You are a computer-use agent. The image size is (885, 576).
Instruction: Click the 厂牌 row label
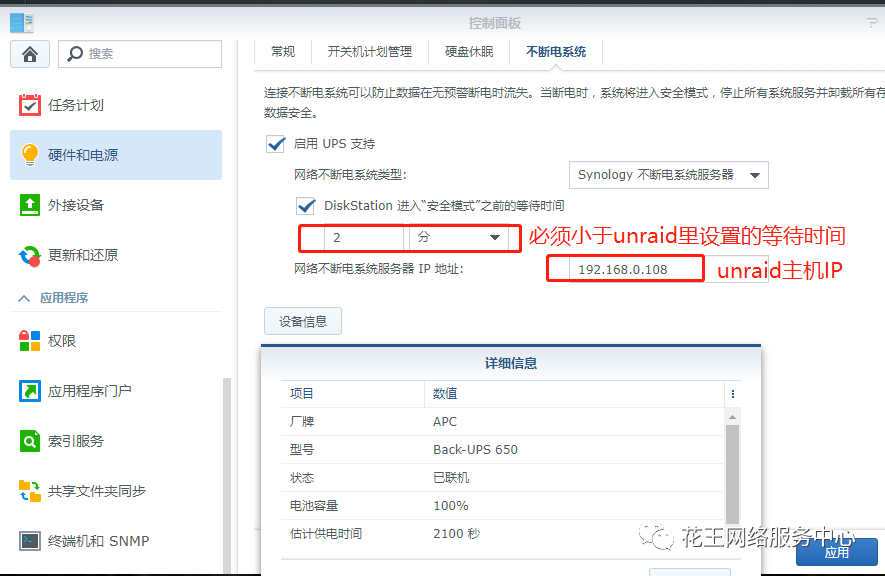[x=302, y=421]
